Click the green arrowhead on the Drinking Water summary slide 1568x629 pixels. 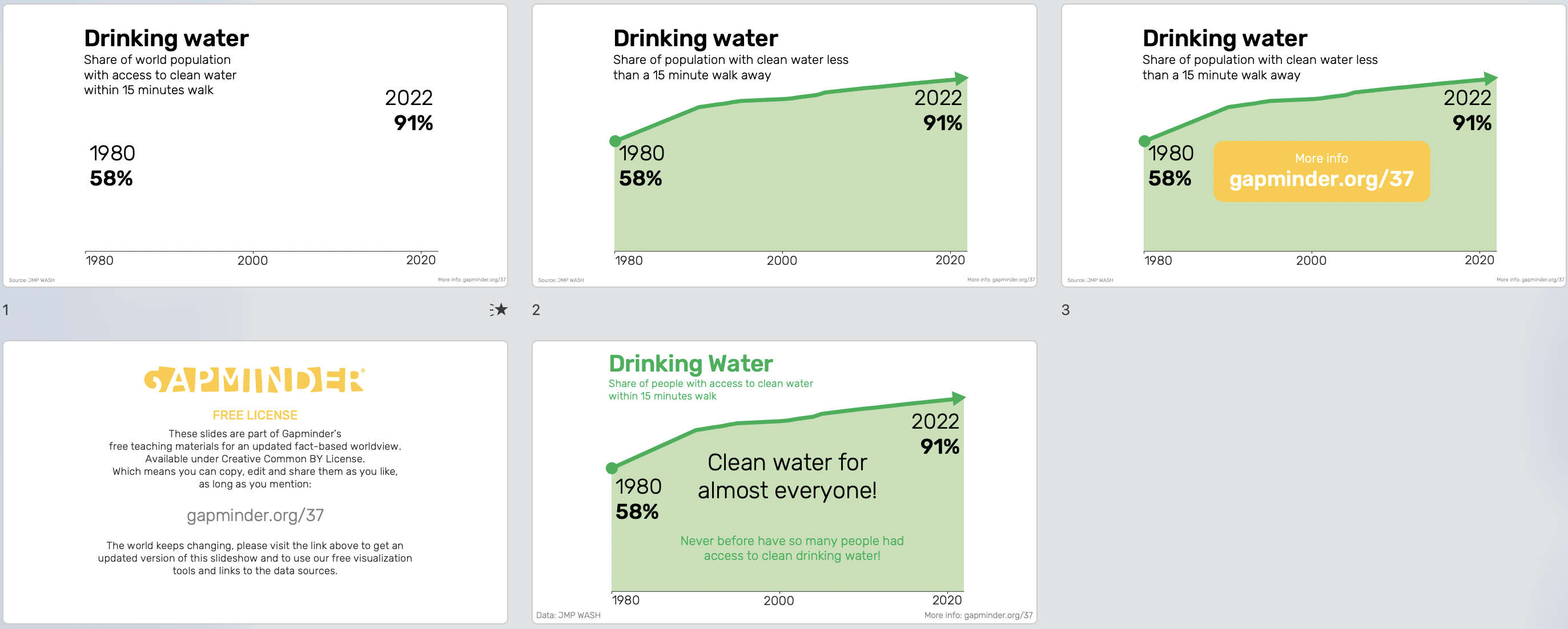pyautogui.click(x=959, y=398)
